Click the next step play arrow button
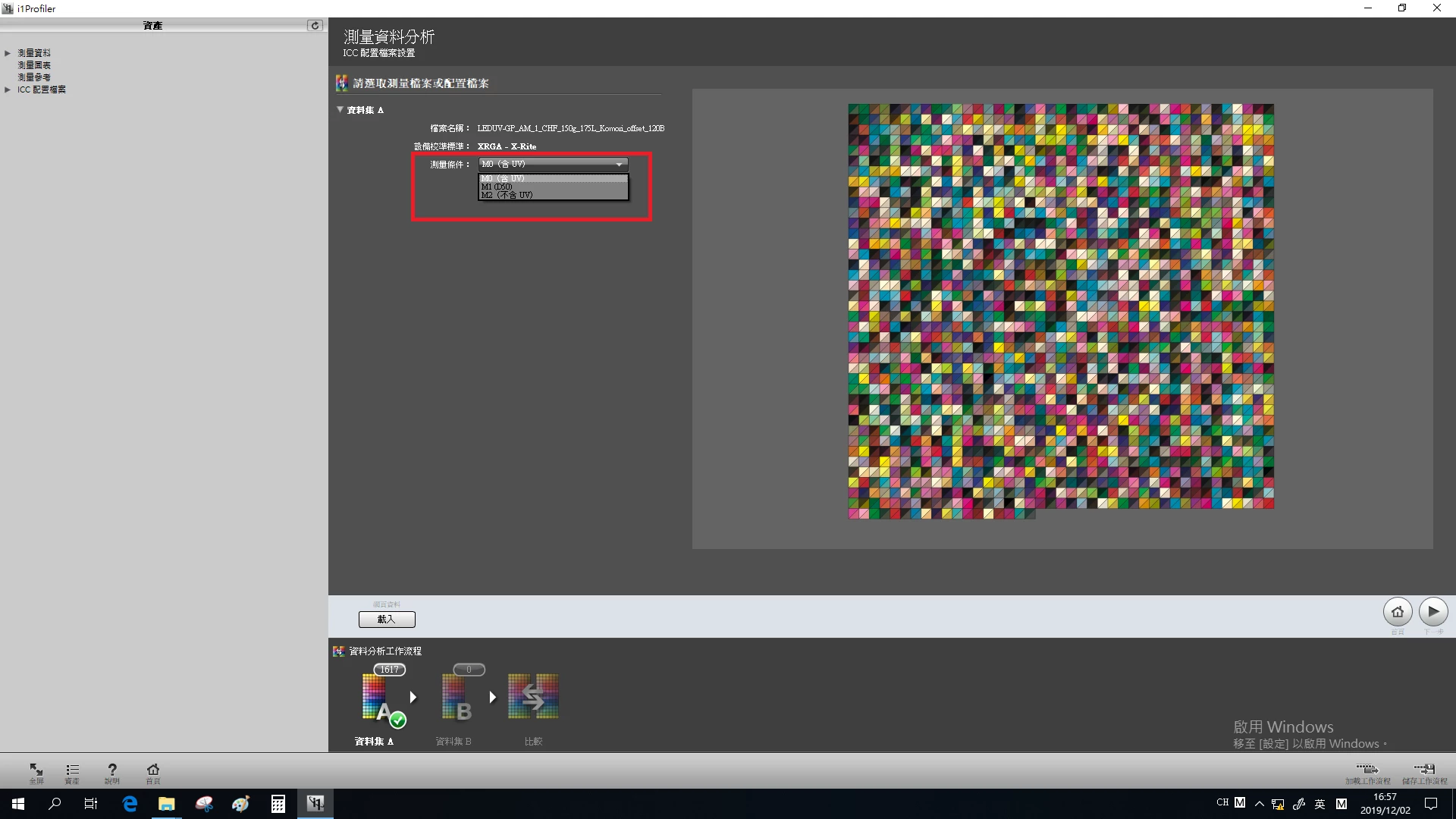The height and width of the screenshot is (819, 1456). tap(1433, 612)
